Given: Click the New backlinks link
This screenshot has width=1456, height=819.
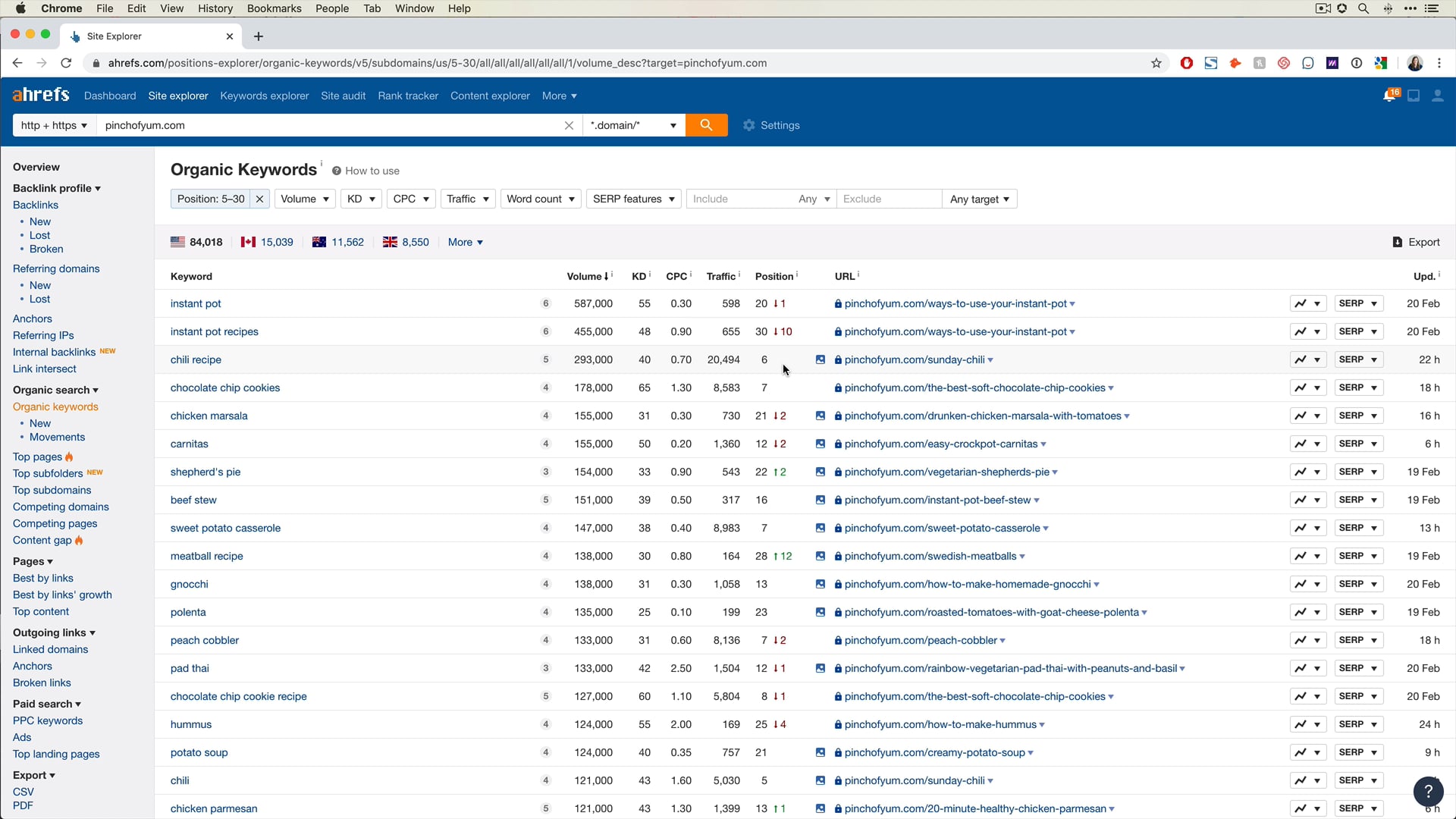Looking at the screenshot, I should click(x=40, y=221).
